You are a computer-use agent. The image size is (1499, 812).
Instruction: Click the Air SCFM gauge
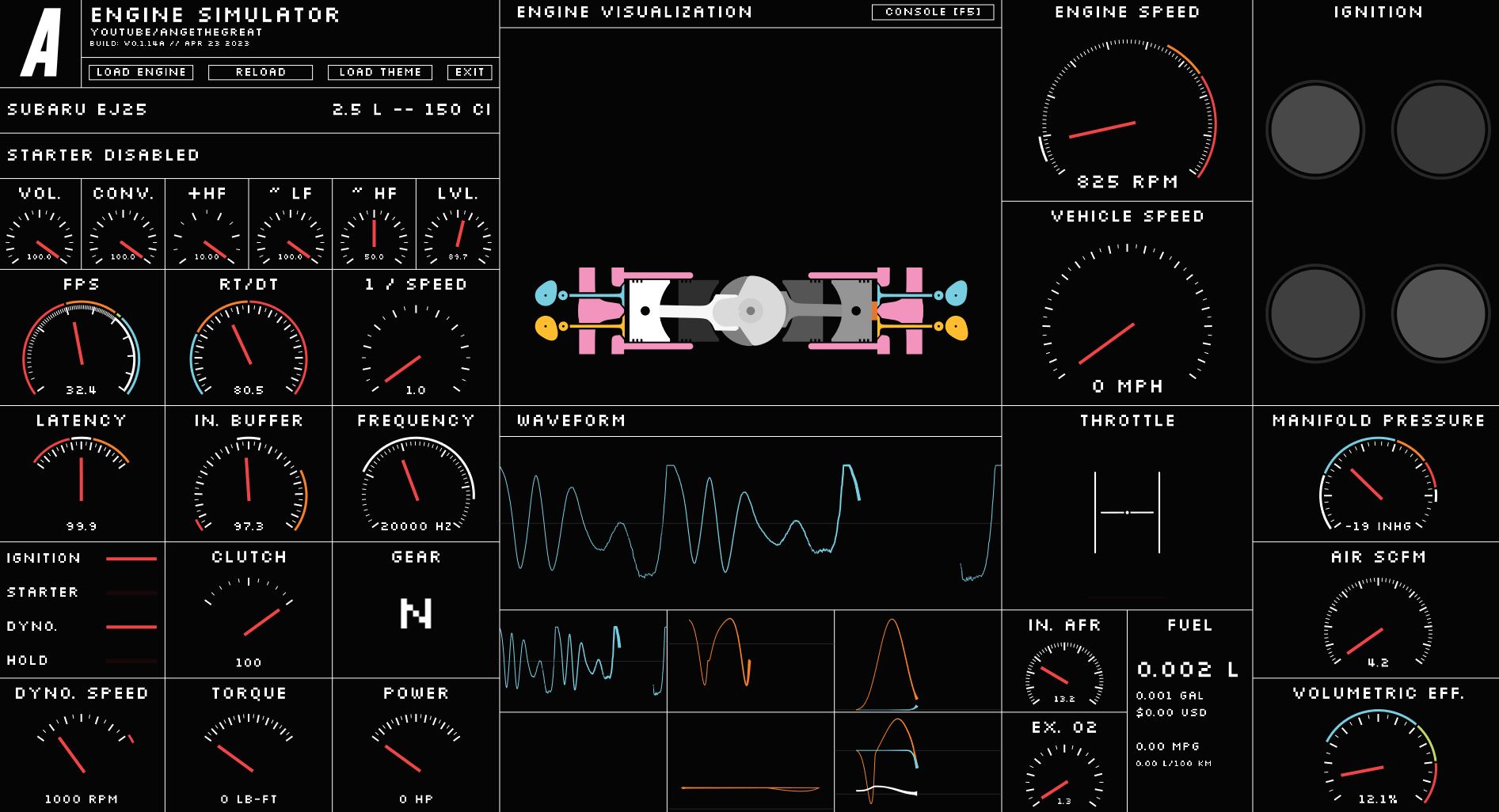pyautogui.click(x=1377, y=621)
